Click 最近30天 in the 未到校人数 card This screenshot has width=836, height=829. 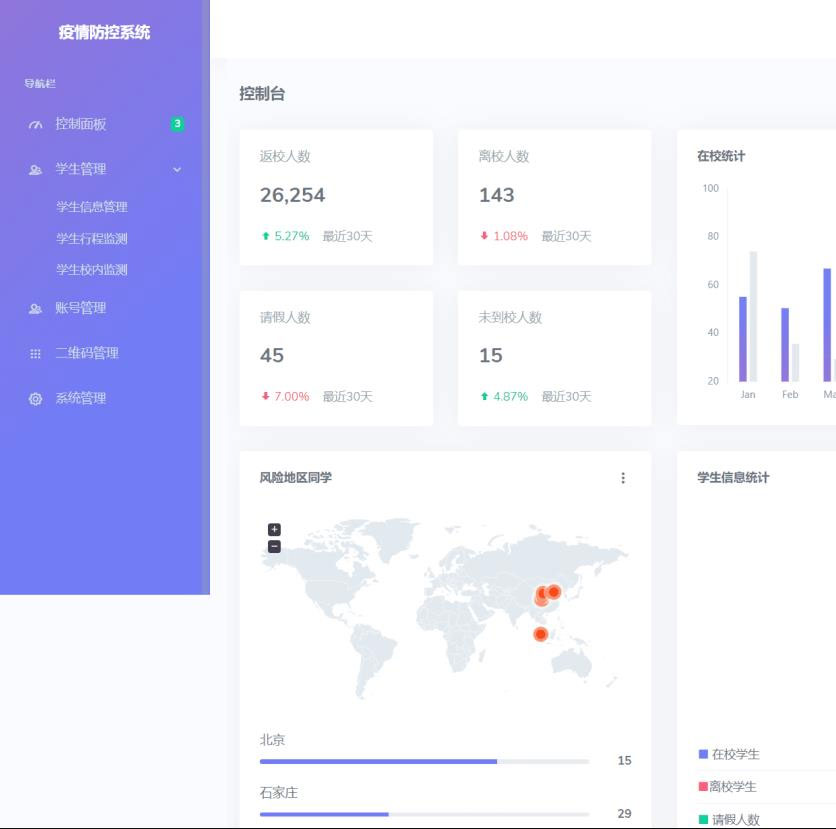click(566, 397)
